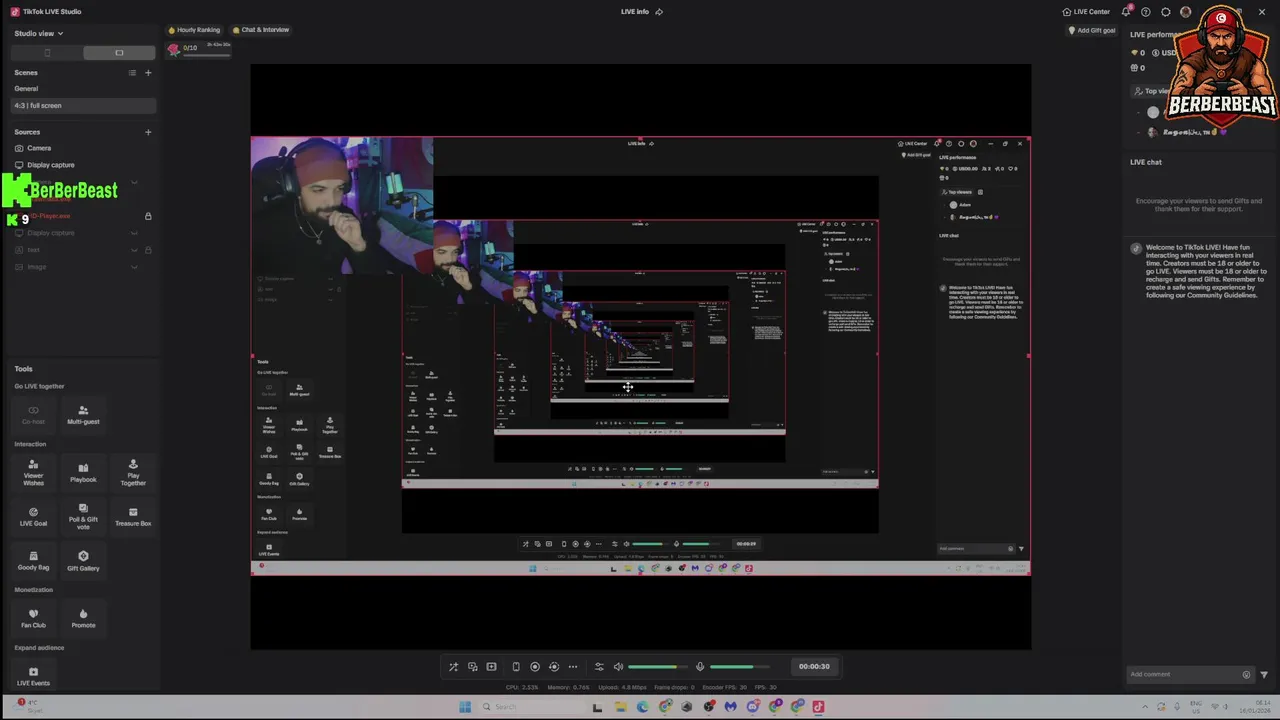Add a new source with plus icon
Viewport: 1280px width, 720px height.
pos(148,132)
